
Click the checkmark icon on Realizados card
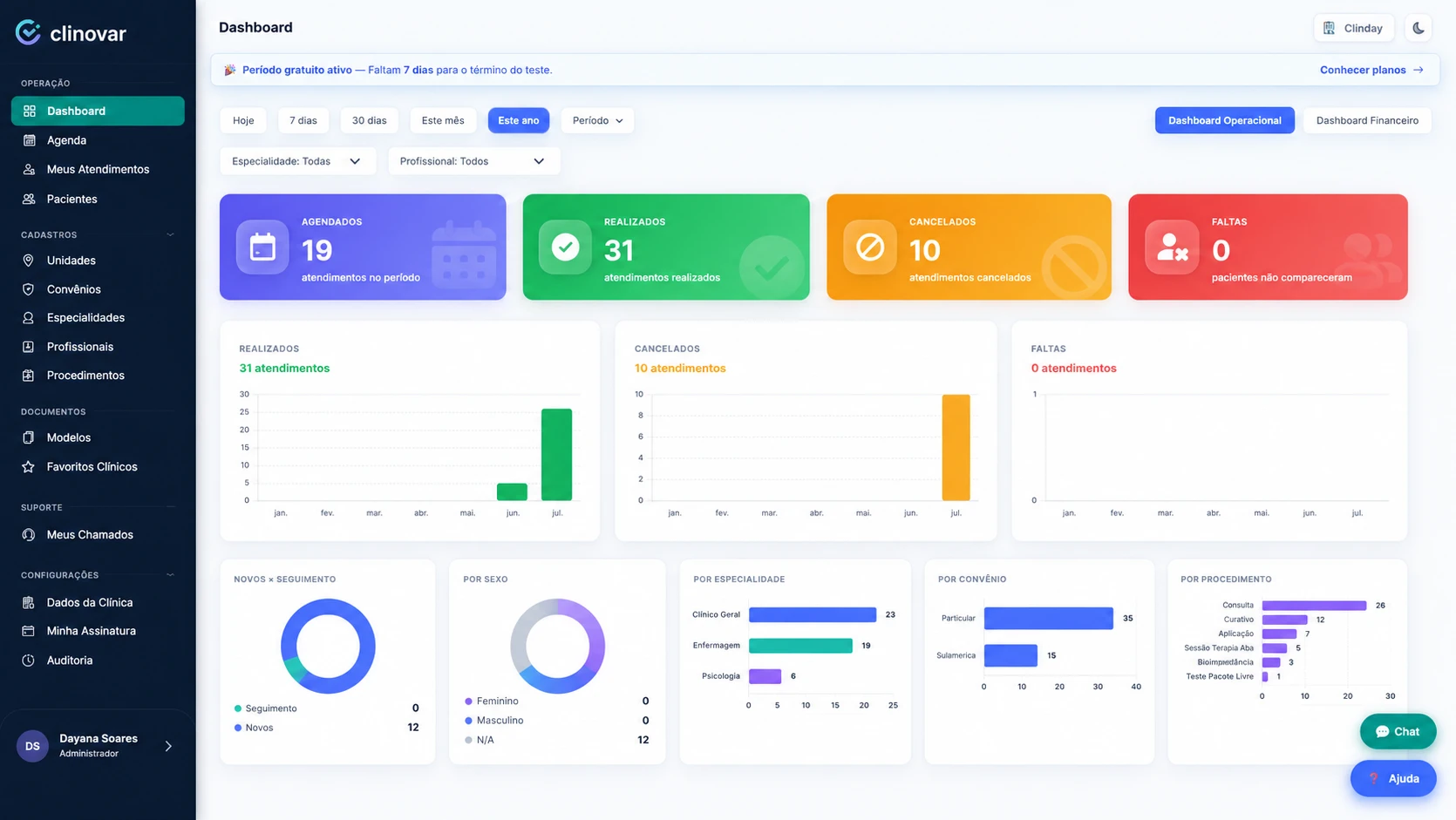(x=565, y=247)
